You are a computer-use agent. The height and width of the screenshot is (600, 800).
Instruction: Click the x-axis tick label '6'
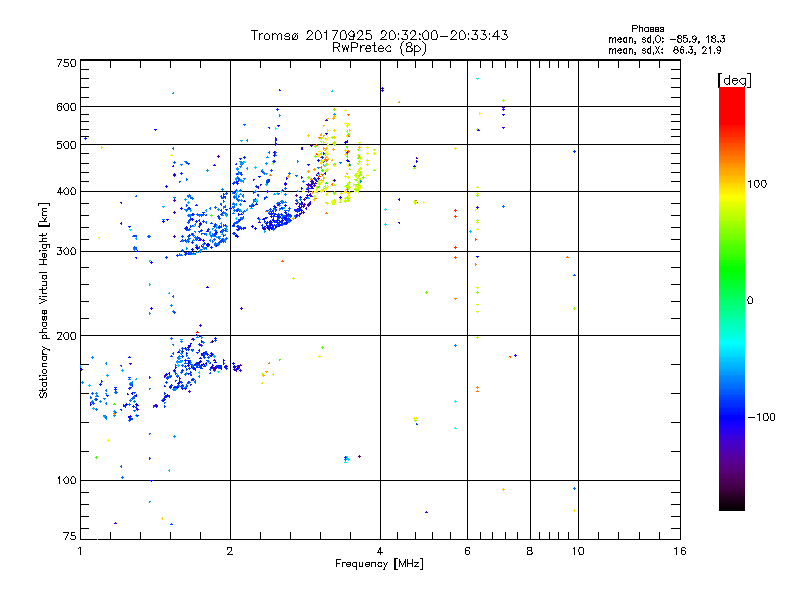tap(467, 551)
